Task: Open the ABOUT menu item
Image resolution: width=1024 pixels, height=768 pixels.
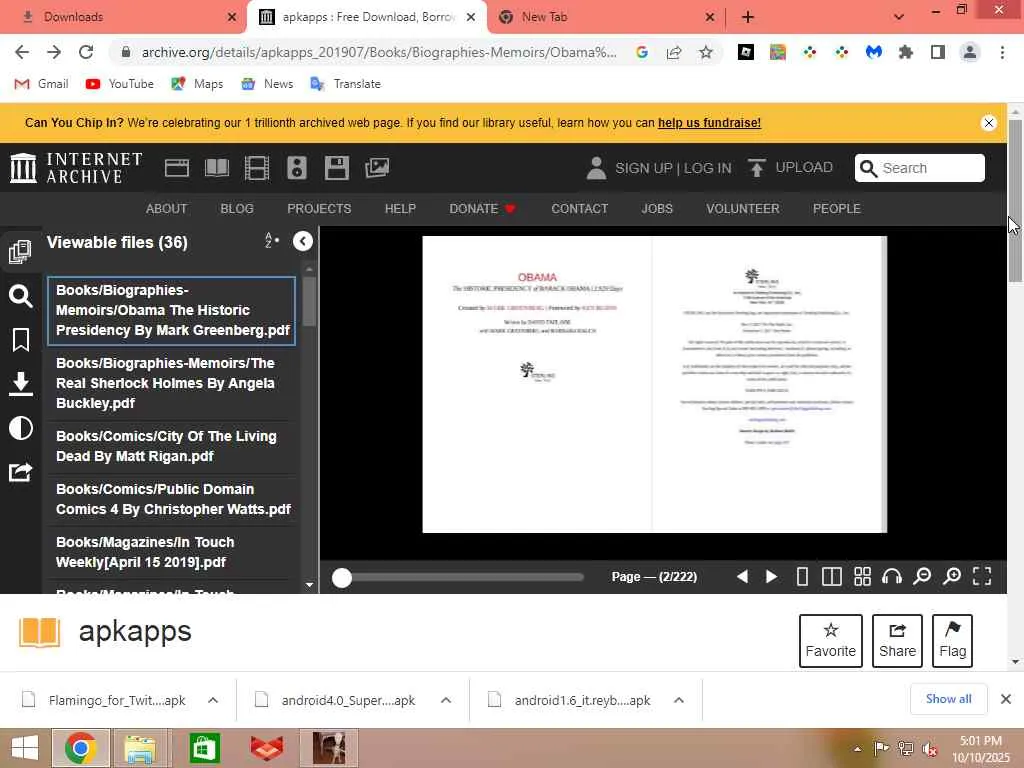Action: click(167, 209)
